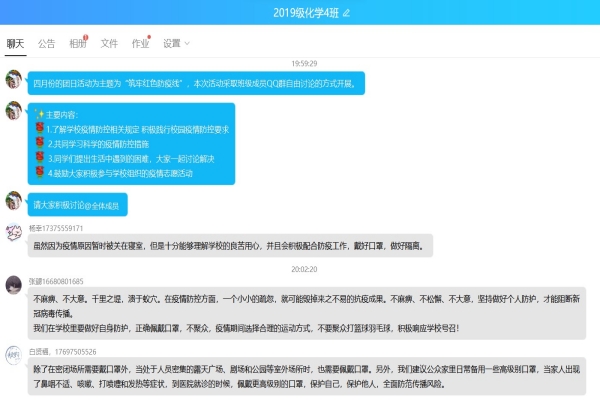Screen dimensions: 600x400
Task: Open the 相册 tab
Action: 77,43
